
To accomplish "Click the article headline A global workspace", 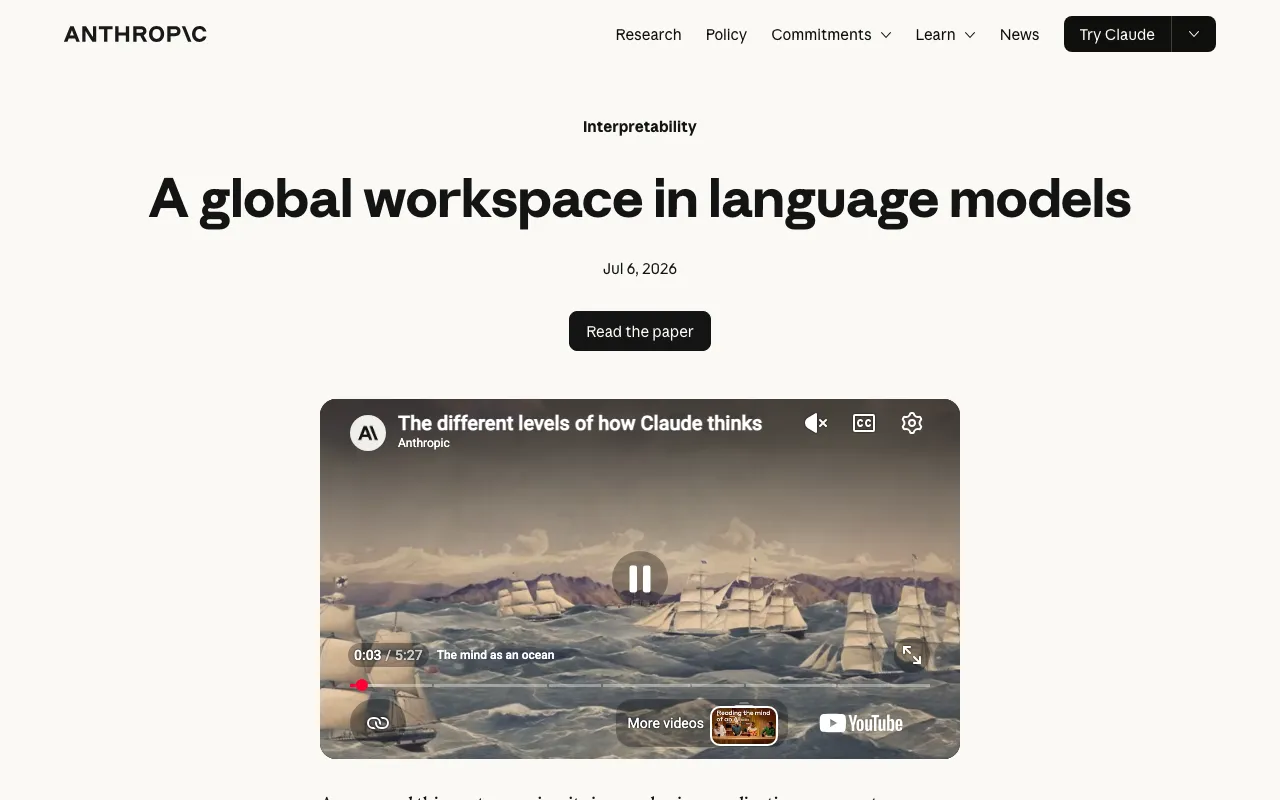I will (640, 198).
